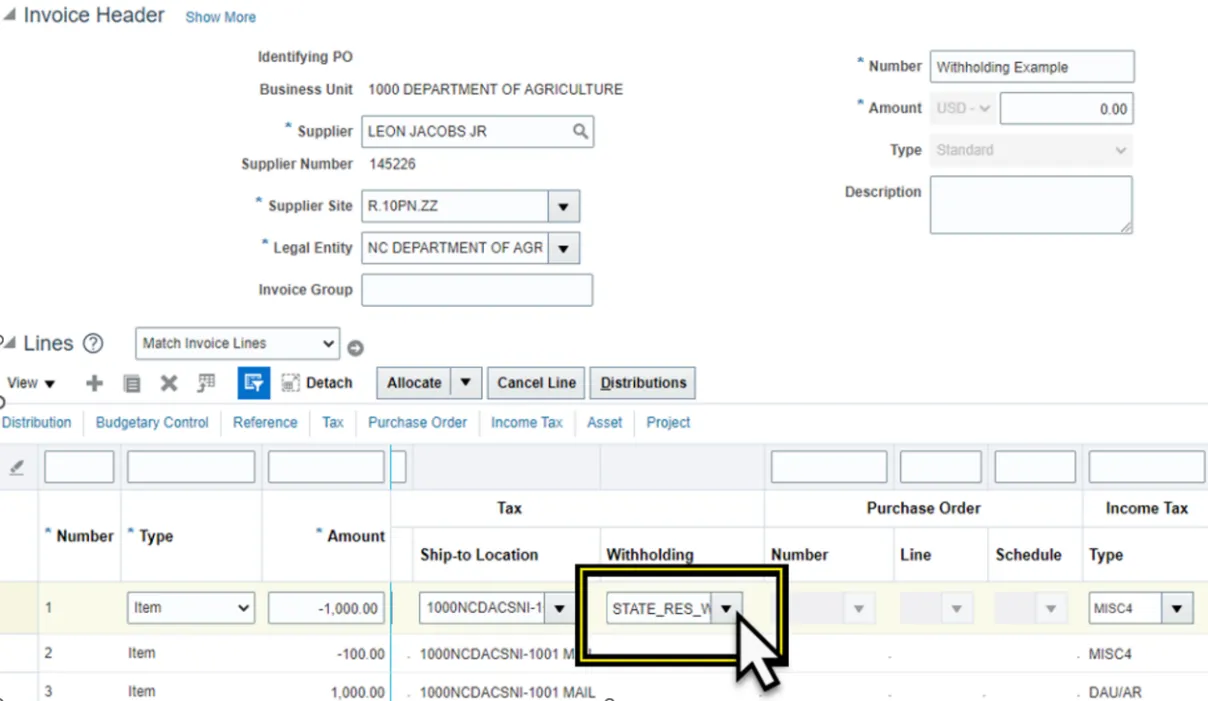Viewport: 1208px width, 701px height.
Task: Click the invoice Number field
Action: point(1032,67)
